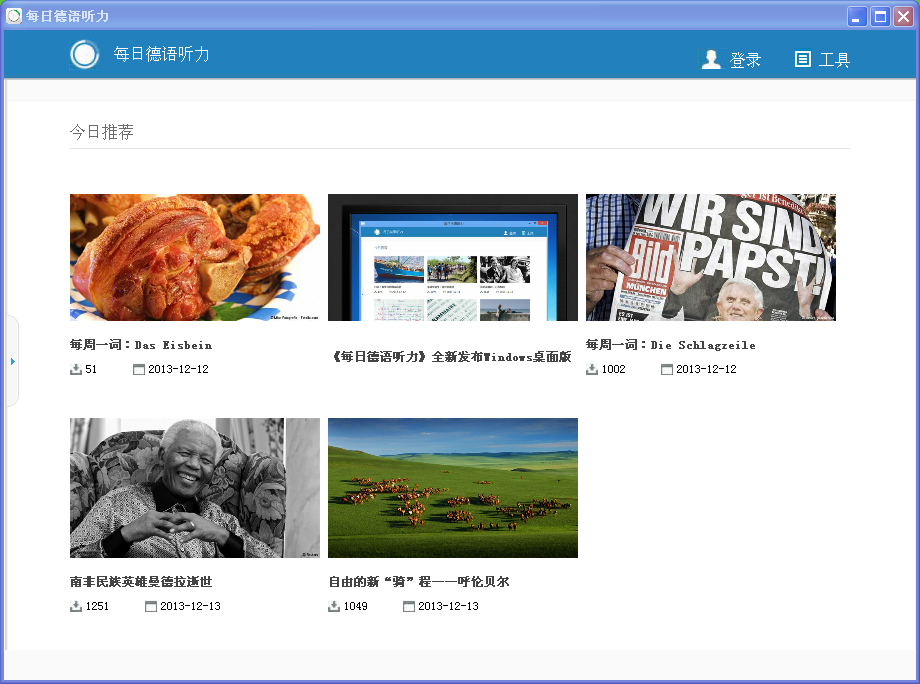Click the 工具 toolbox icon at top right

point(801,59)
